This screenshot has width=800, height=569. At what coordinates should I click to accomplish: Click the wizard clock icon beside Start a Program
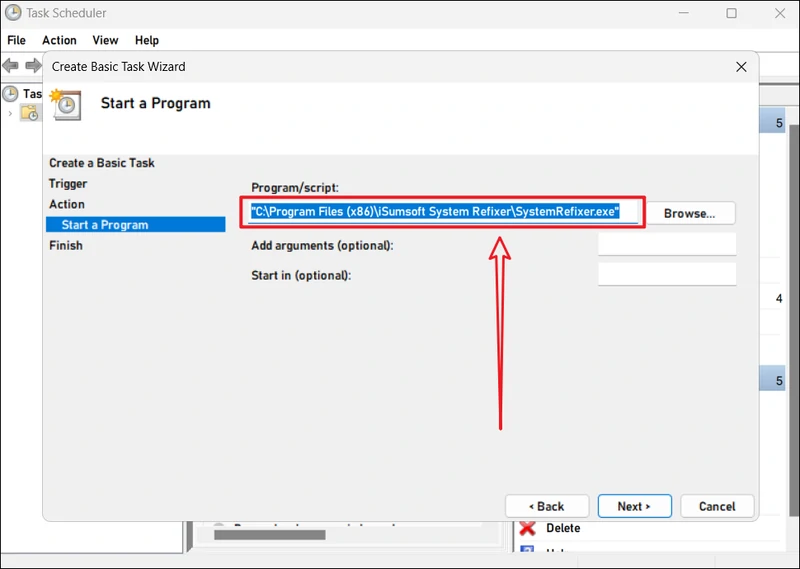(65, 105)
